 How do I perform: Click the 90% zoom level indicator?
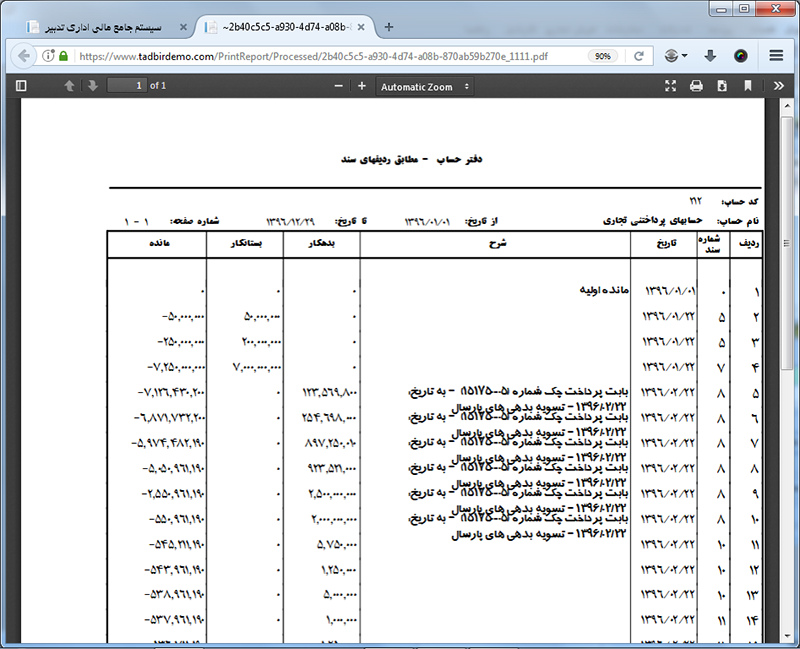tap(603, 56)
